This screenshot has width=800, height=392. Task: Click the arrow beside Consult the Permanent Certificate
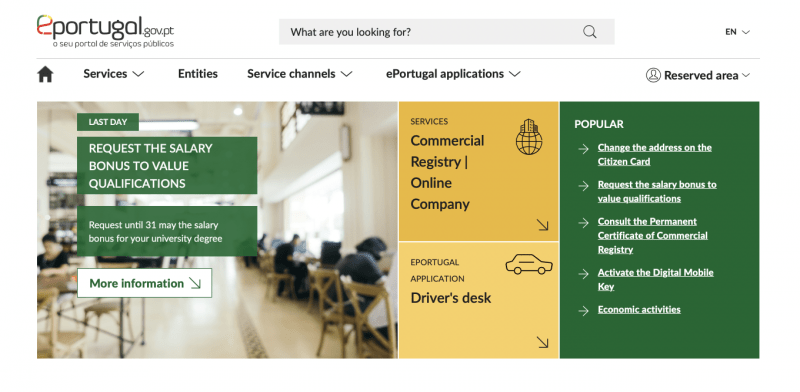pos(583,223)
